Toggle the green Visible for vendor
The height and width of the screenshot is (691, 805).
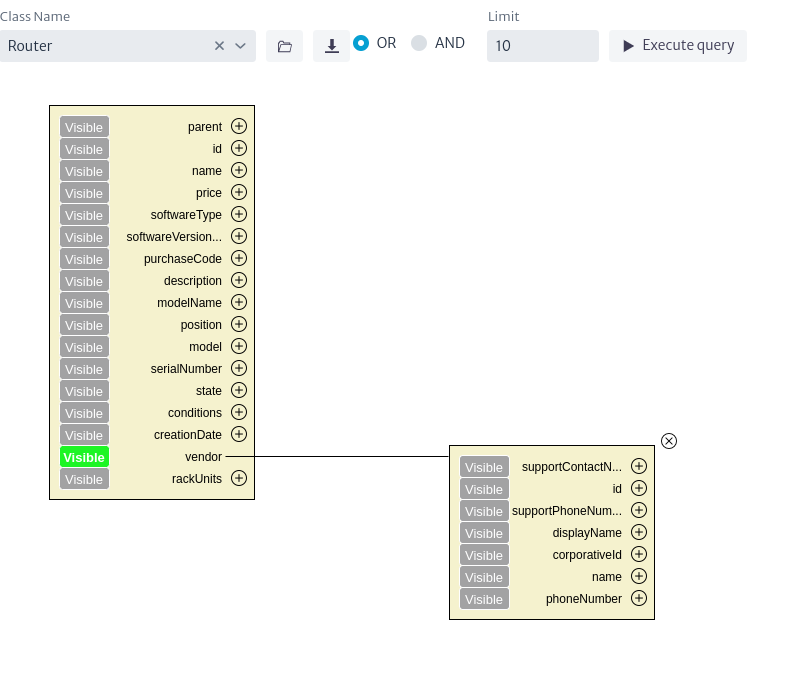click(x=84, y=457)
